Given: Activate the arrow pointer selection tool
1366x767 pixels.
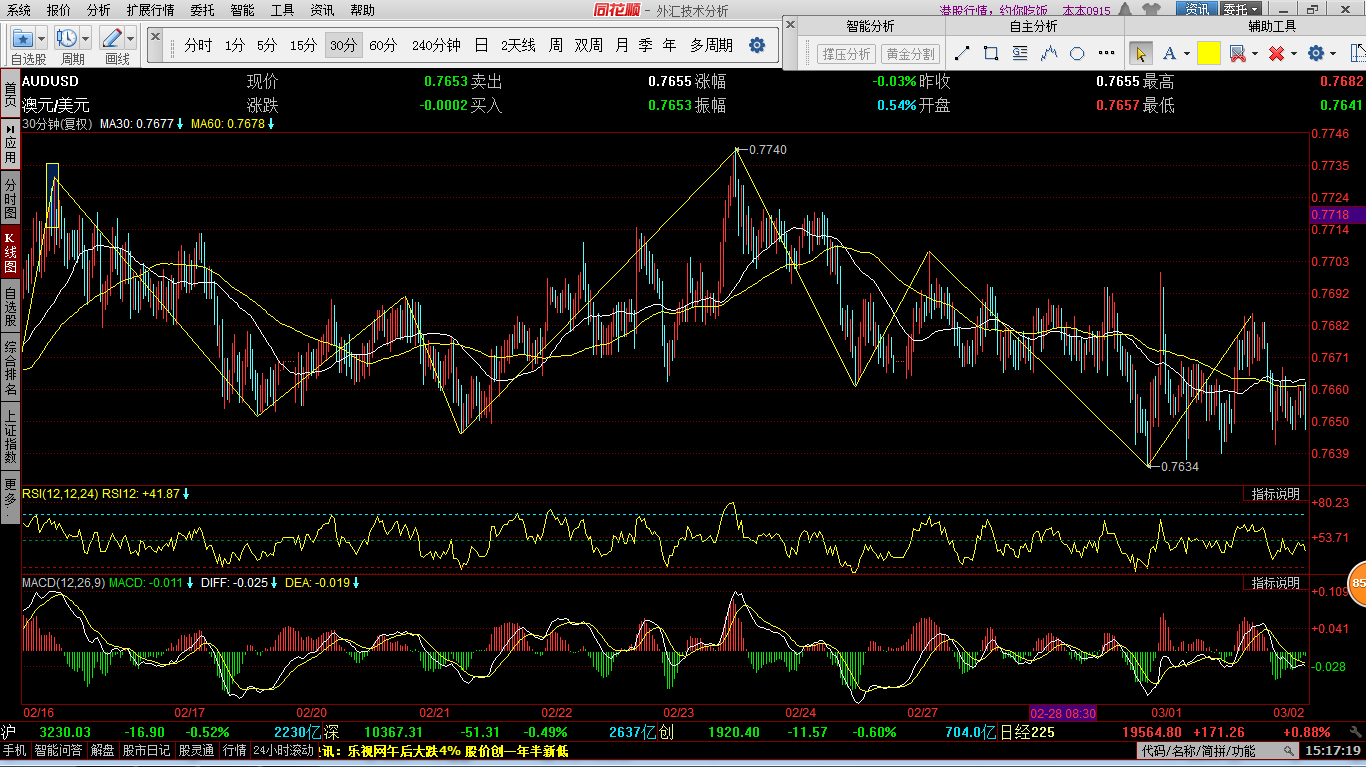Looking at the screenshot, I should [1140, 53].
